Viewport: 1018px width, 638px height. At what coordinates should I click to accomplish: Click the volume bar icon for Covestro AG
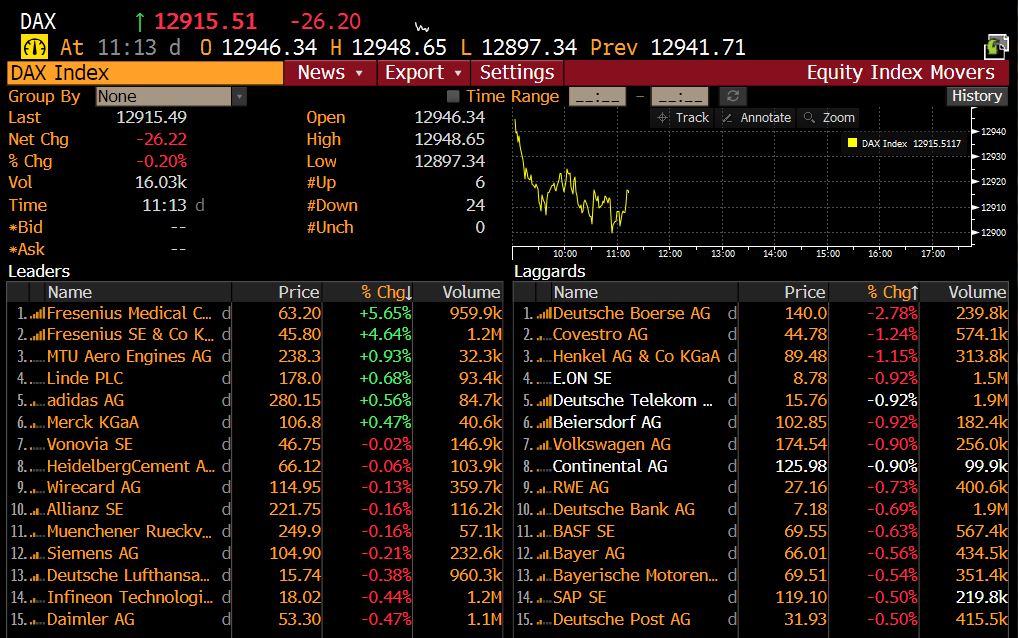[x=543, y=336]
